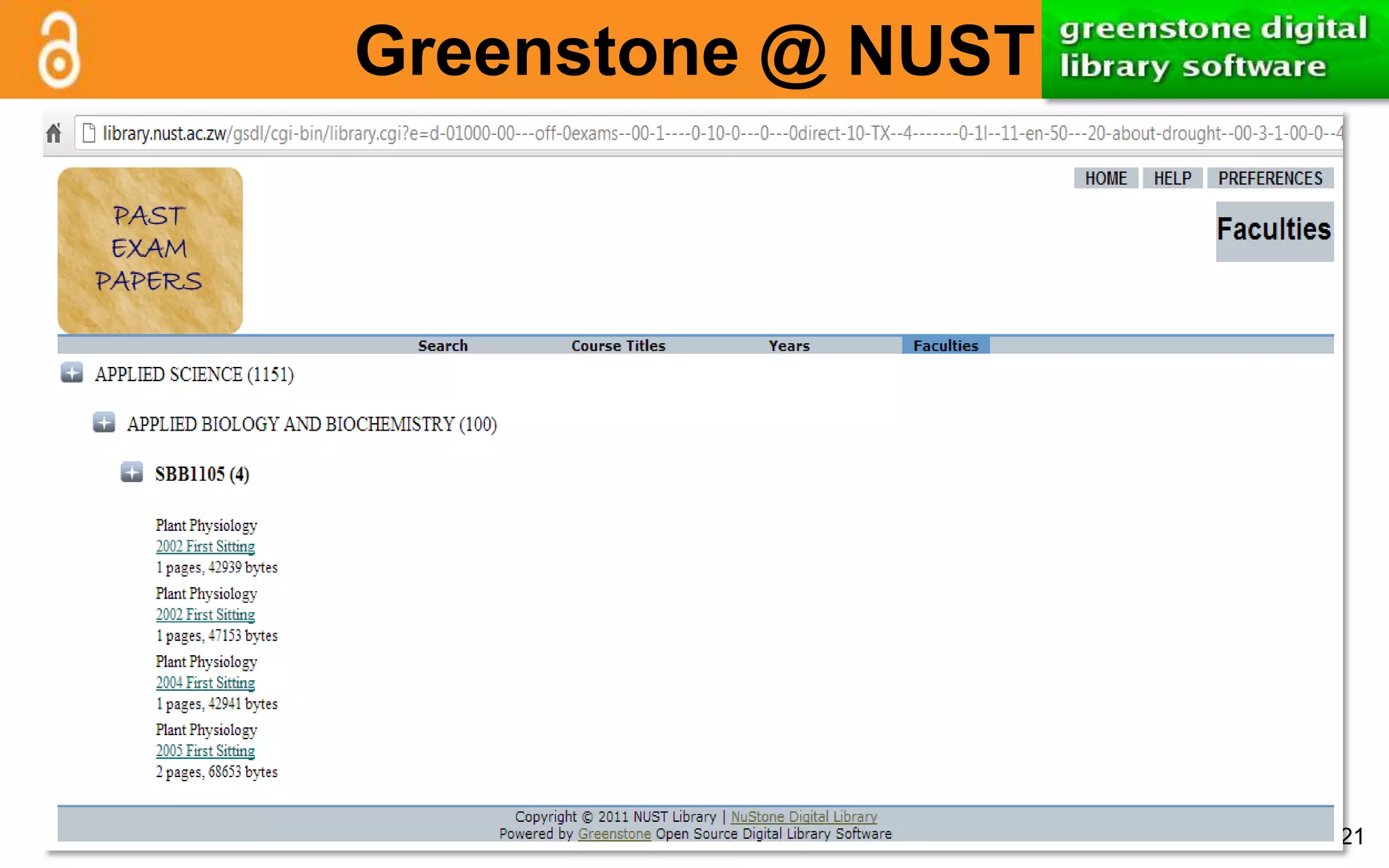Click Plant Physiology title above 2004 First Sitting

(x=206, y=662)
